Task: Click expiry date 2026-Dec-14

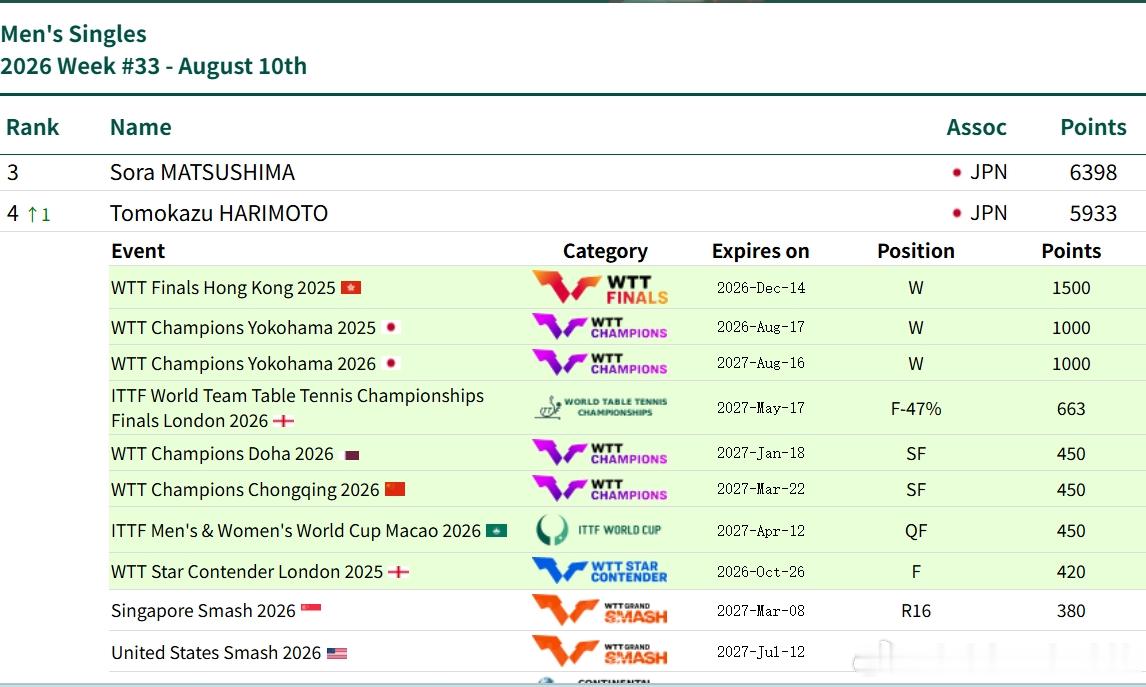Action: pos(761,288)
